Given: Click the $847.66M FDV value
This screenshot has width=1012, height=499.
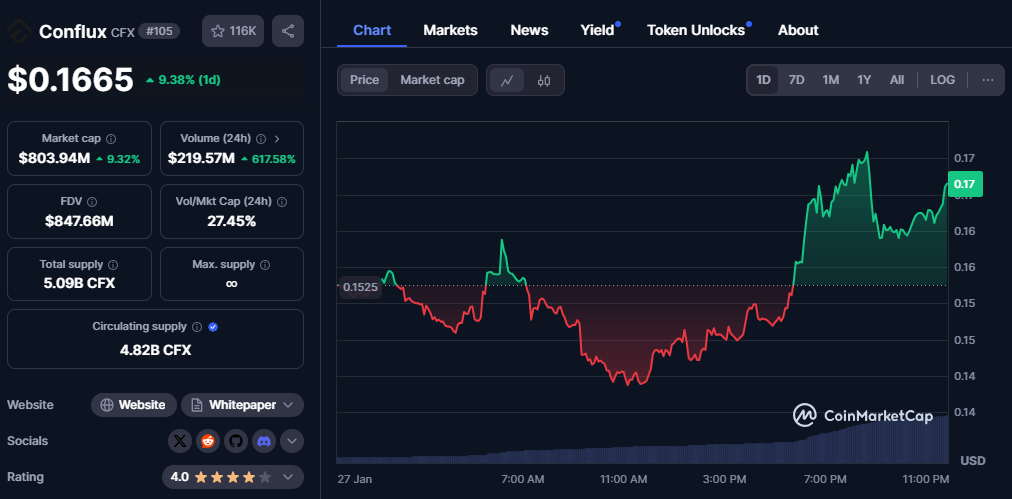Looking at the screenshot, I should [x=79, y=222].
